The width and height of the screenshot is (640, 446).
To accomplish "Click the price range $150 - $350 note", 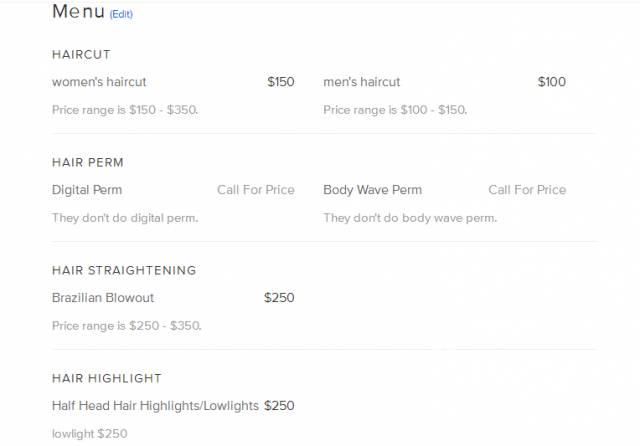I will pos(125,110).
